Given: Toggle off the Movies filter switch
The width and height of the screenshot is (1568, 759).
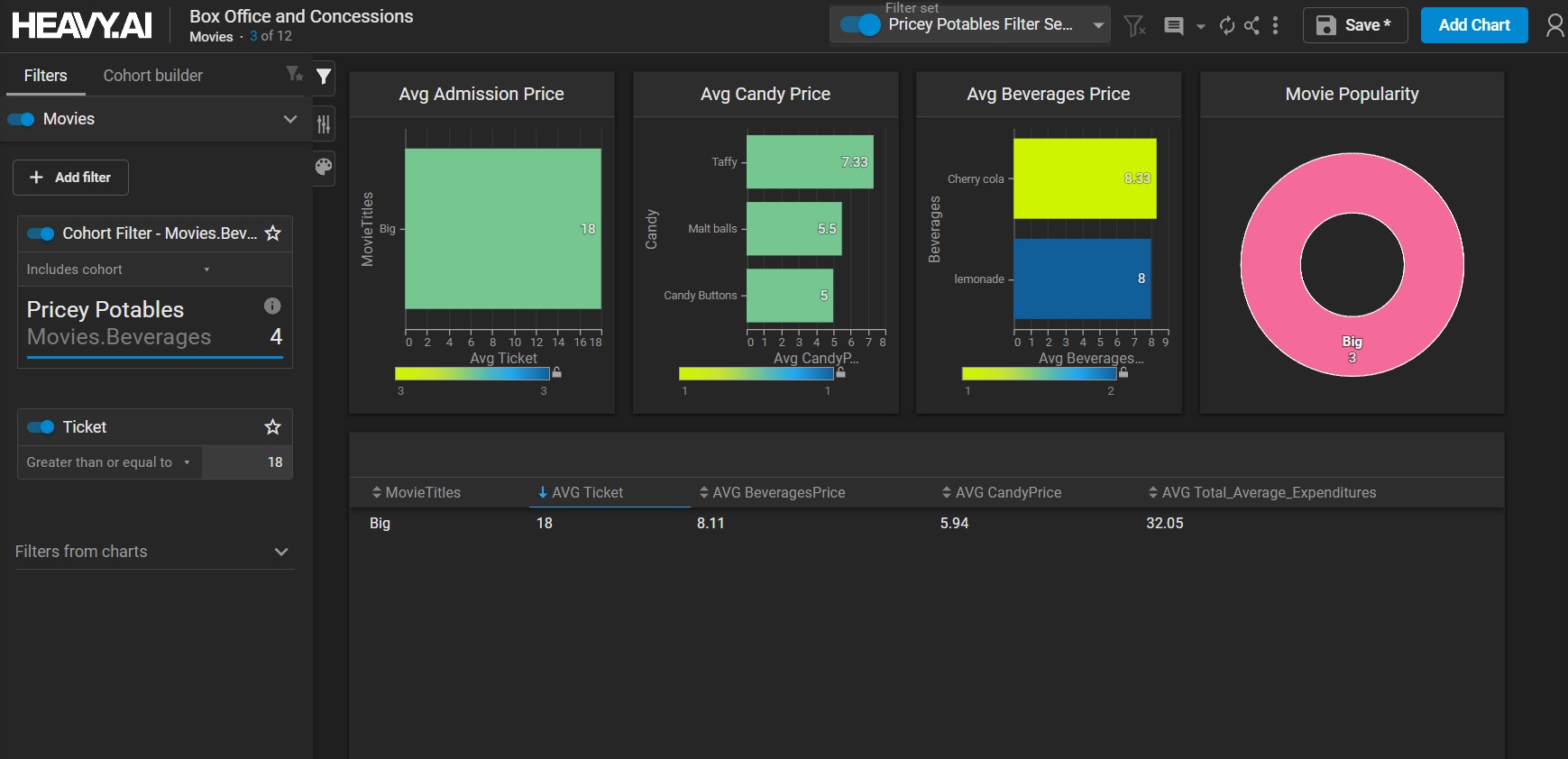Looking at the screenshot, I should click(22, 119).
